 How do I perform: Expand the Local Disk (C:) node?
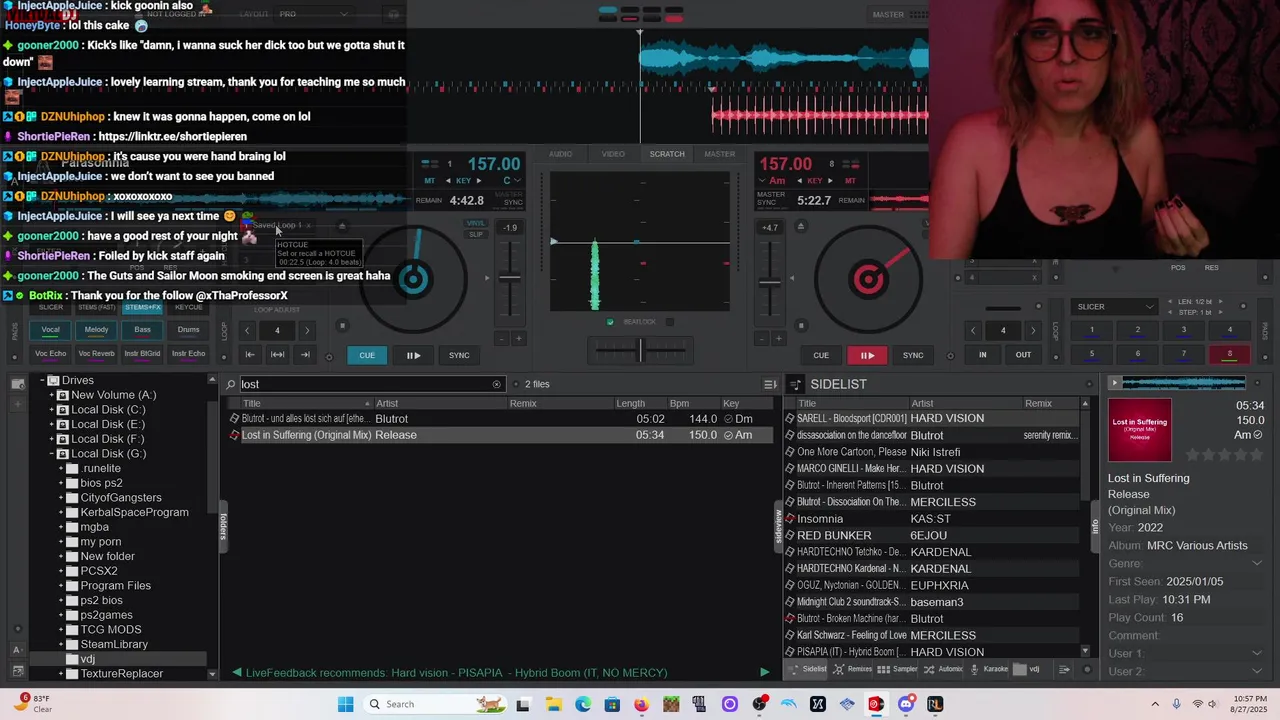[x=51, y=410]
